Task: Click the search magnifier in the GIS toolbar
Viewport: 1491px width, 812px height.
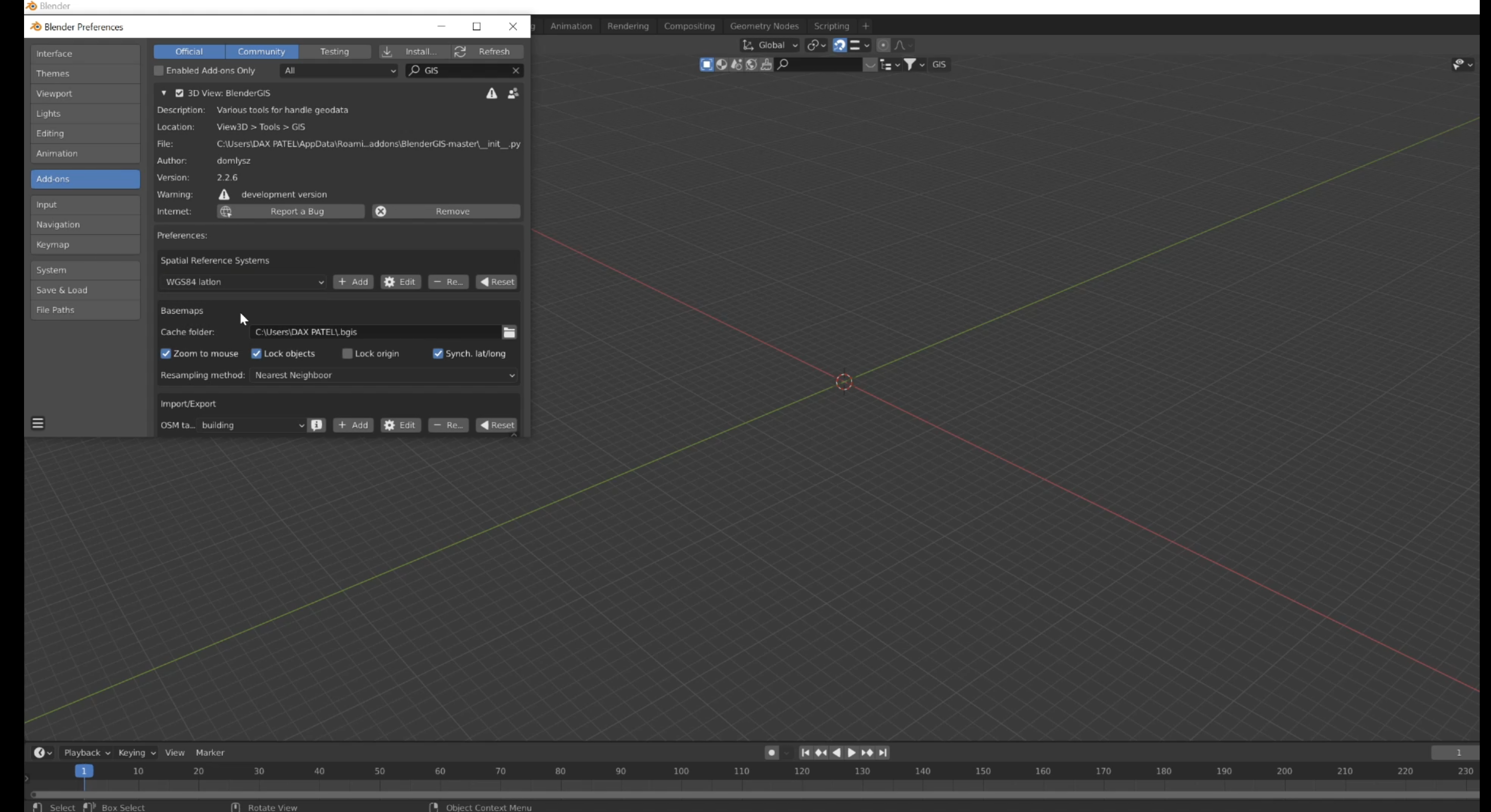Action: (x=783, y=64)
